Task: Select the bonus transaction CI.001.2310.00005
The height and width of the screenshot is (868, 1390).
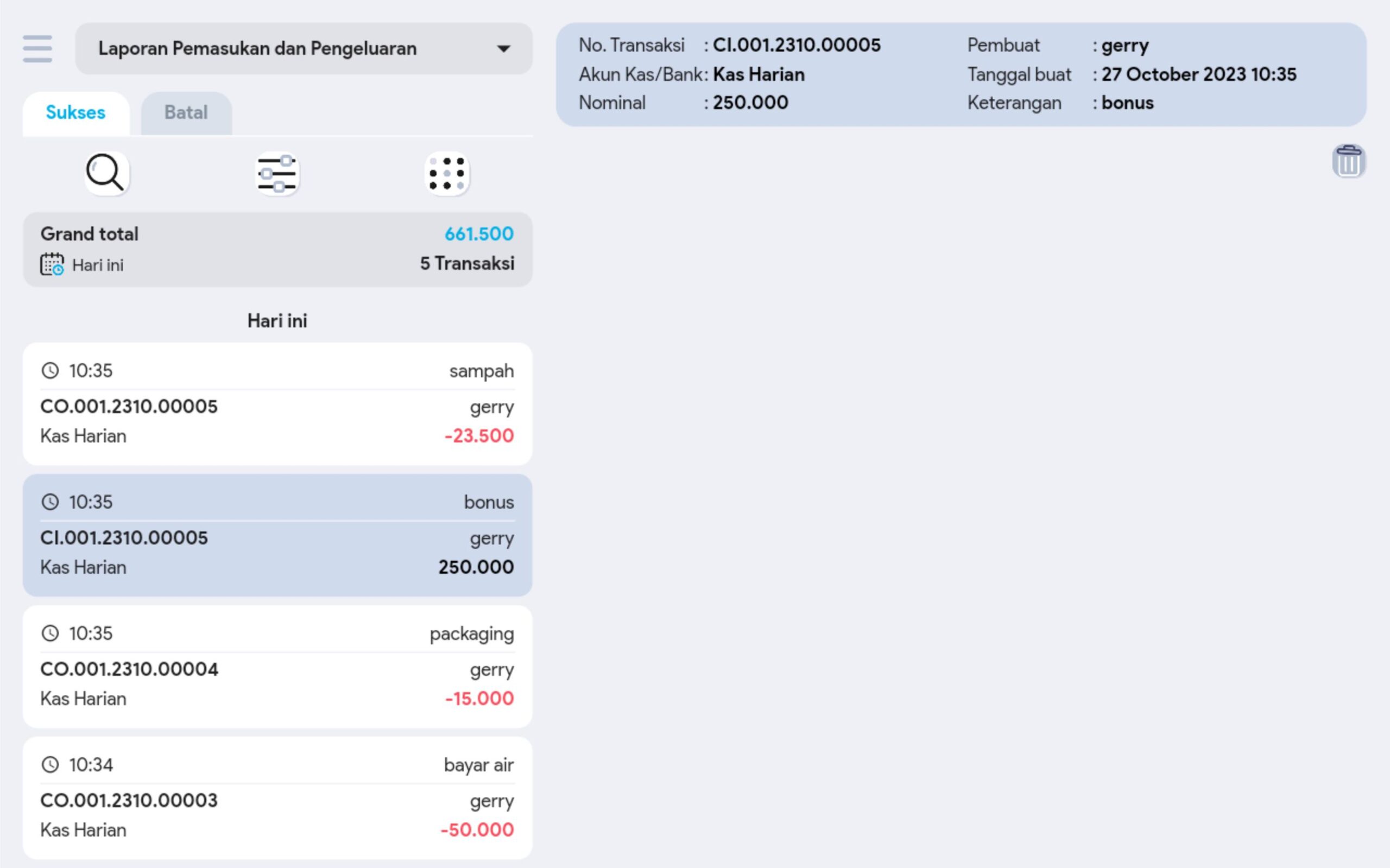Action: point(277,535)
